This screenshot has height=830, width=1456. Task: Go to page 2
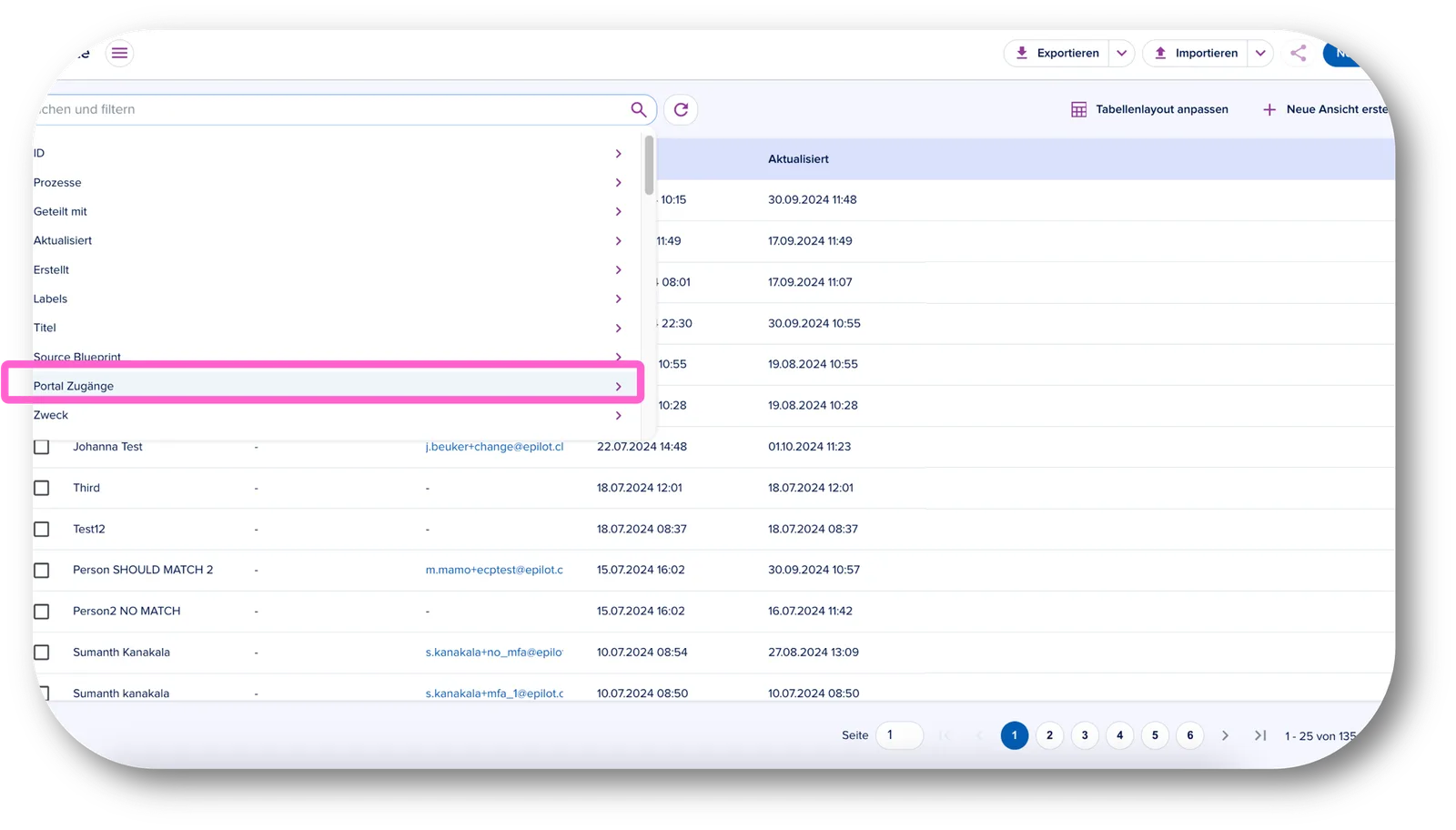[1049, 735]
